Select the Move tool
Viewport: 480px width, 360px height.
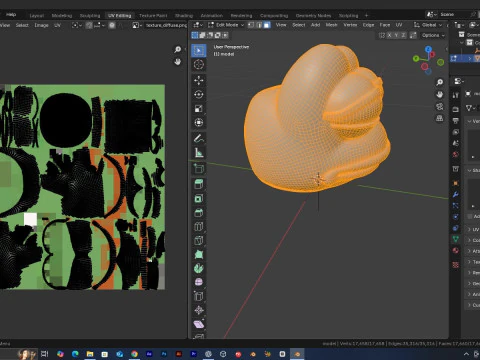tap(199, 80)
